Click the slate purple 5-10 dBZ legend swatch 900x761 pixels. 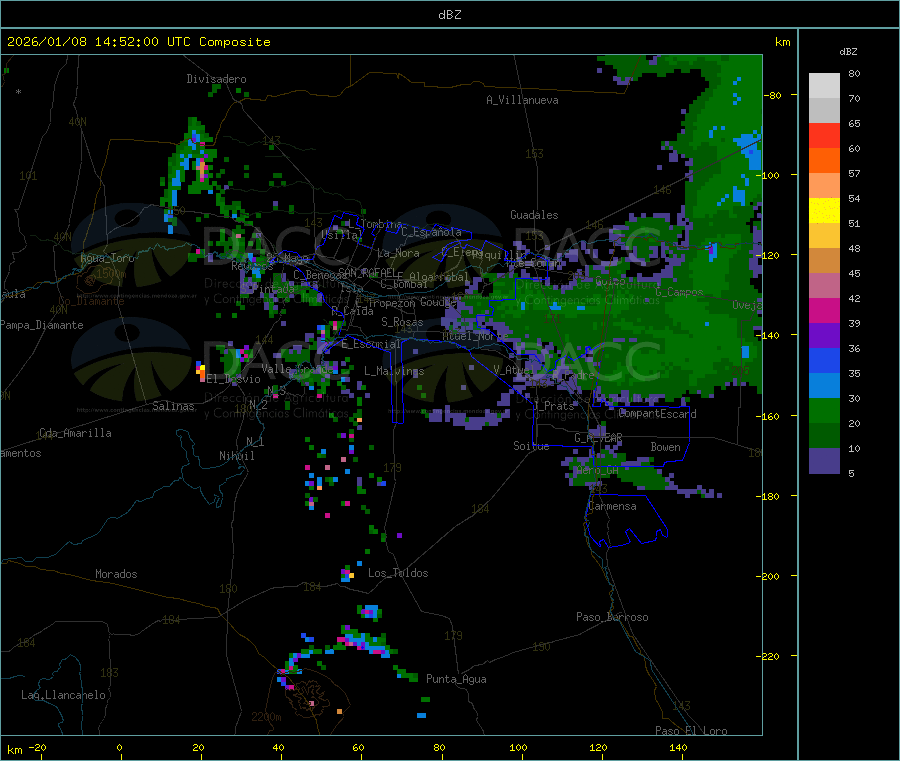[824, 461]
